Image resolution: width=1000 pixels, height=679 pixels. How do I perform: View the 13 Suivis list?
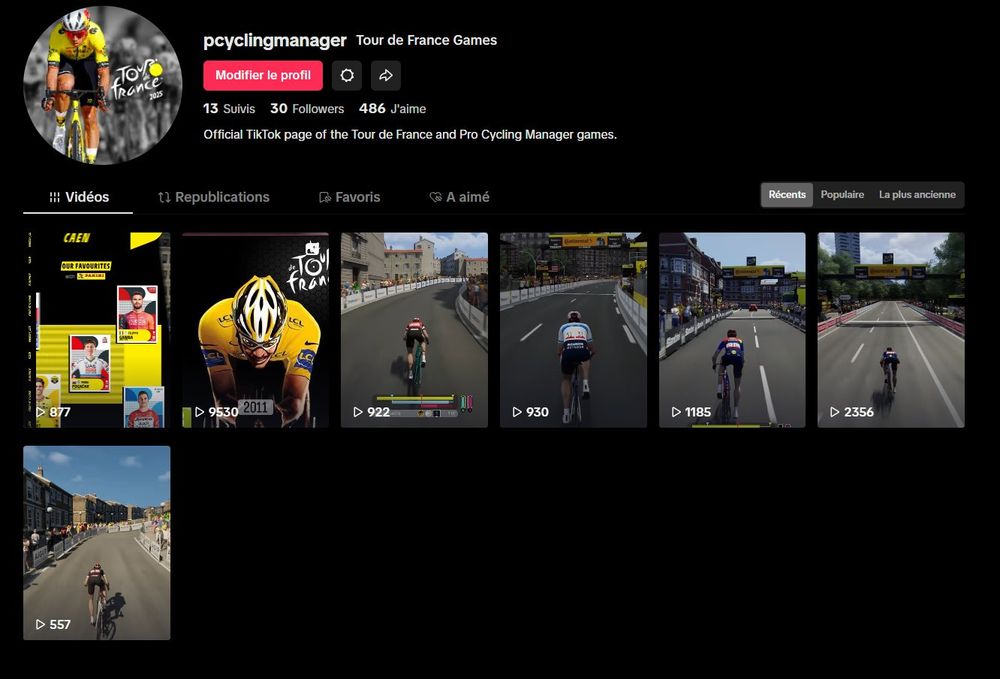click(229, 108)
